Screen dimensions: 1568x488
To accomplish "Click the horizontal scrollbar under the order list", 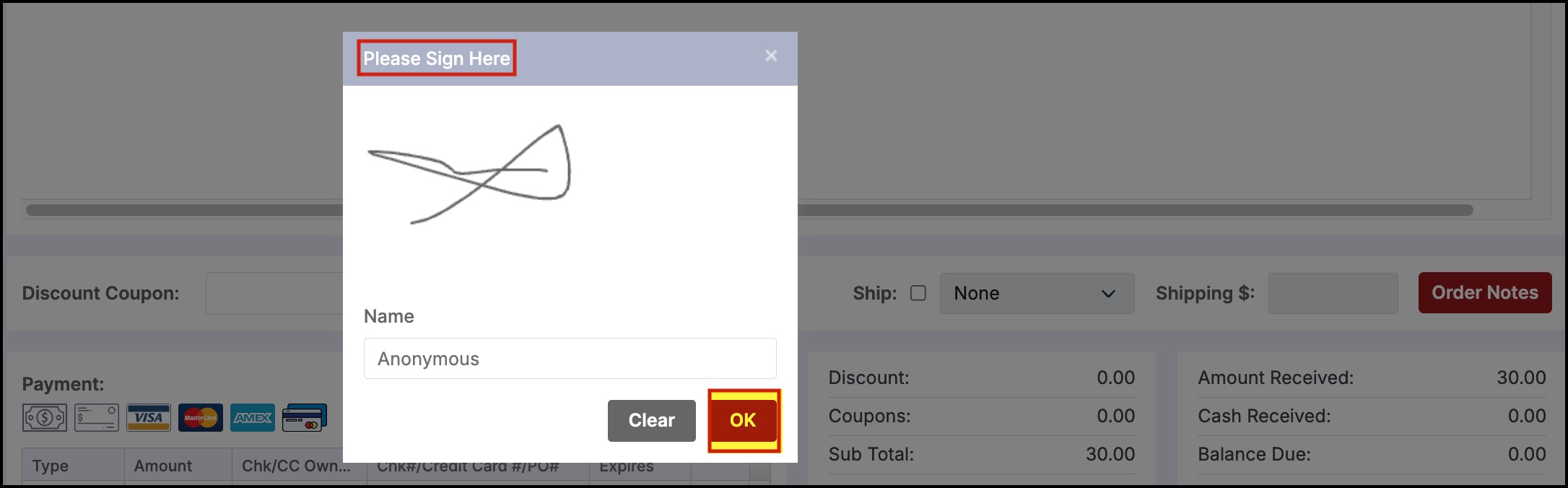I will point(749,210).
